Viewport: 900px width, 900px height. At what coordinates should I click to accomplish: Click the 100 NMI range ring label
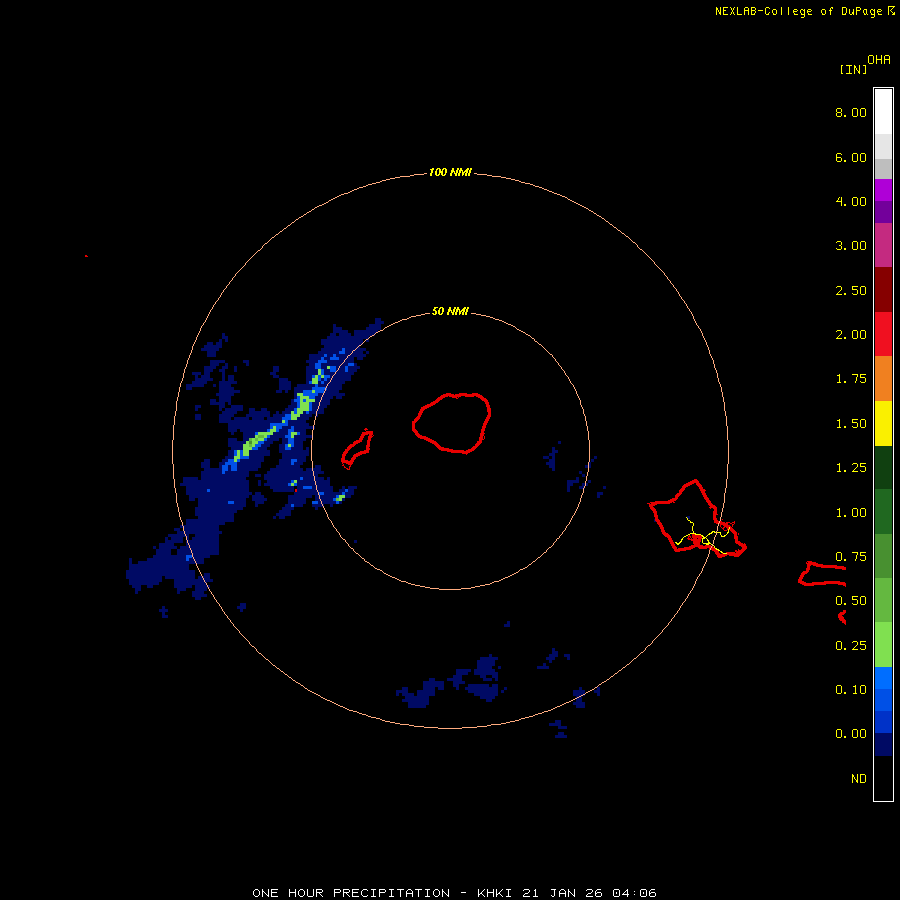click(x=450, y=172)
